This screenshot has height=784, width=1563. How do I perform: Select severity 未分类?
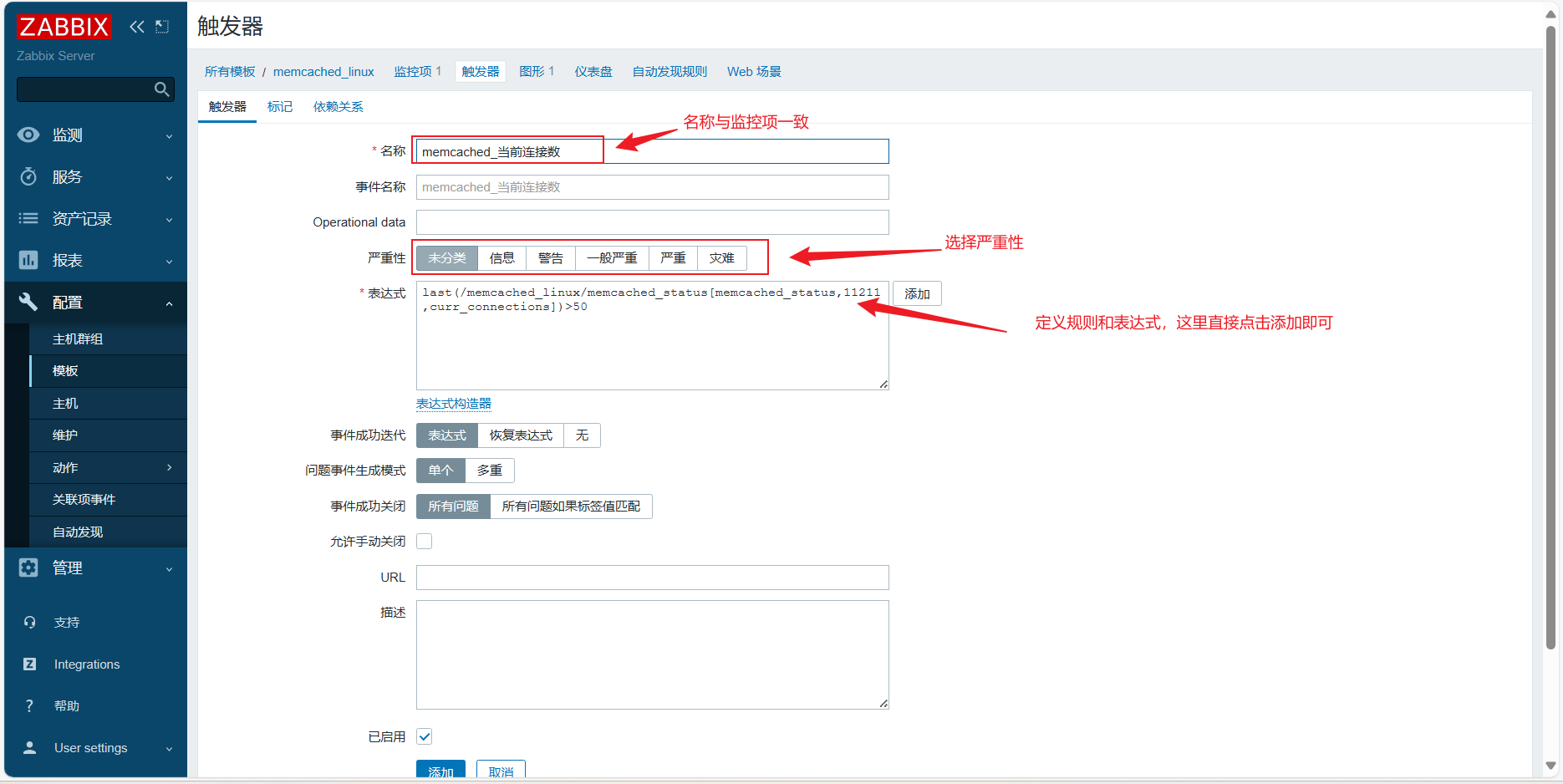pyautogui.click(x=447, y=258)
